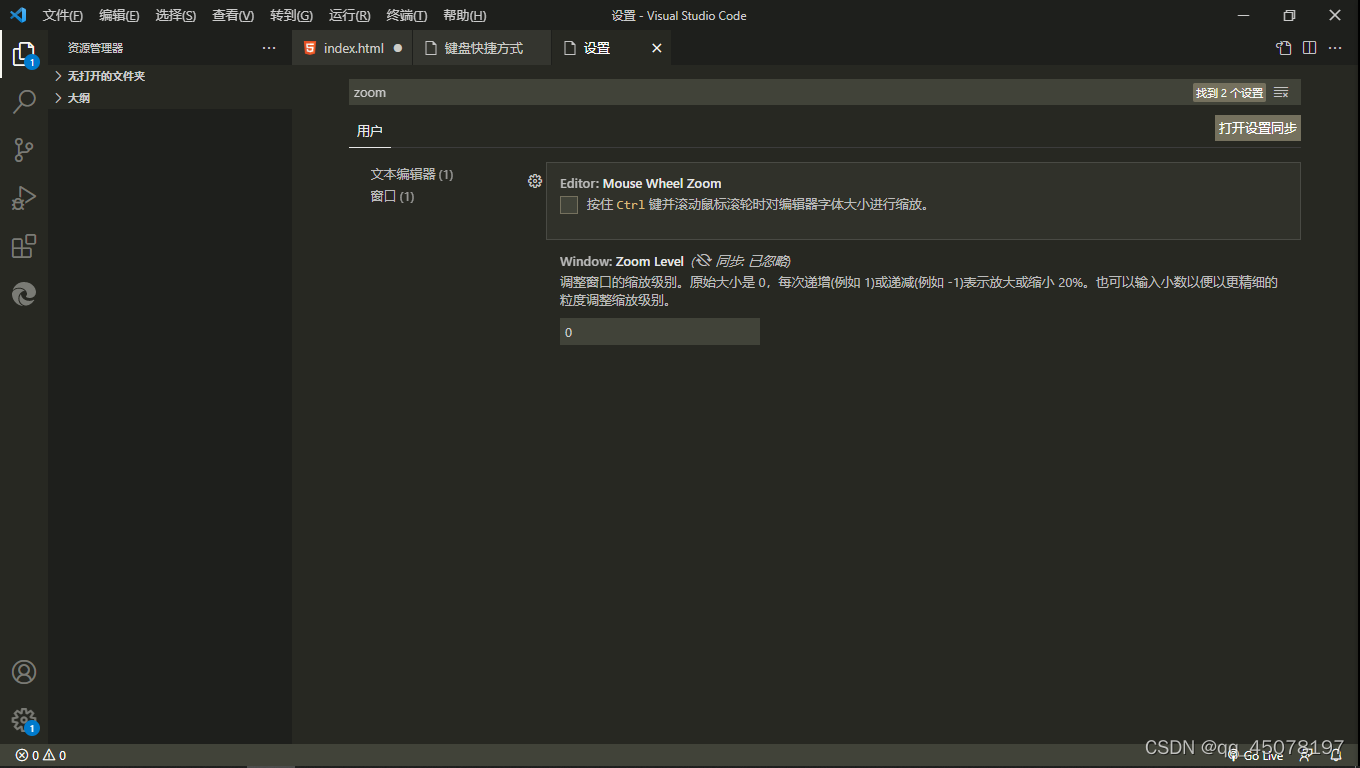Viewport: 1360px width, 768px height.
Task: Open the Source Control view
Action: (x=24, y=150)
